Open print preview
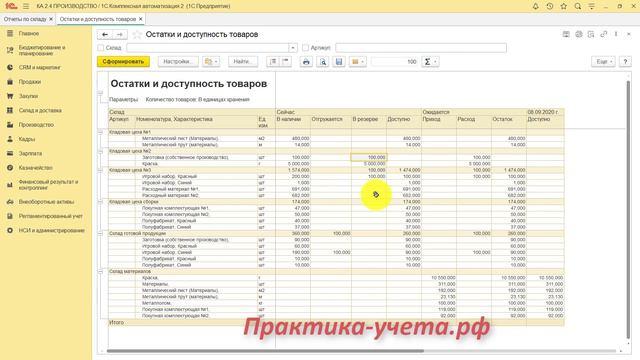This screenshot has height=360, width=640. click(x=323, y=62)
